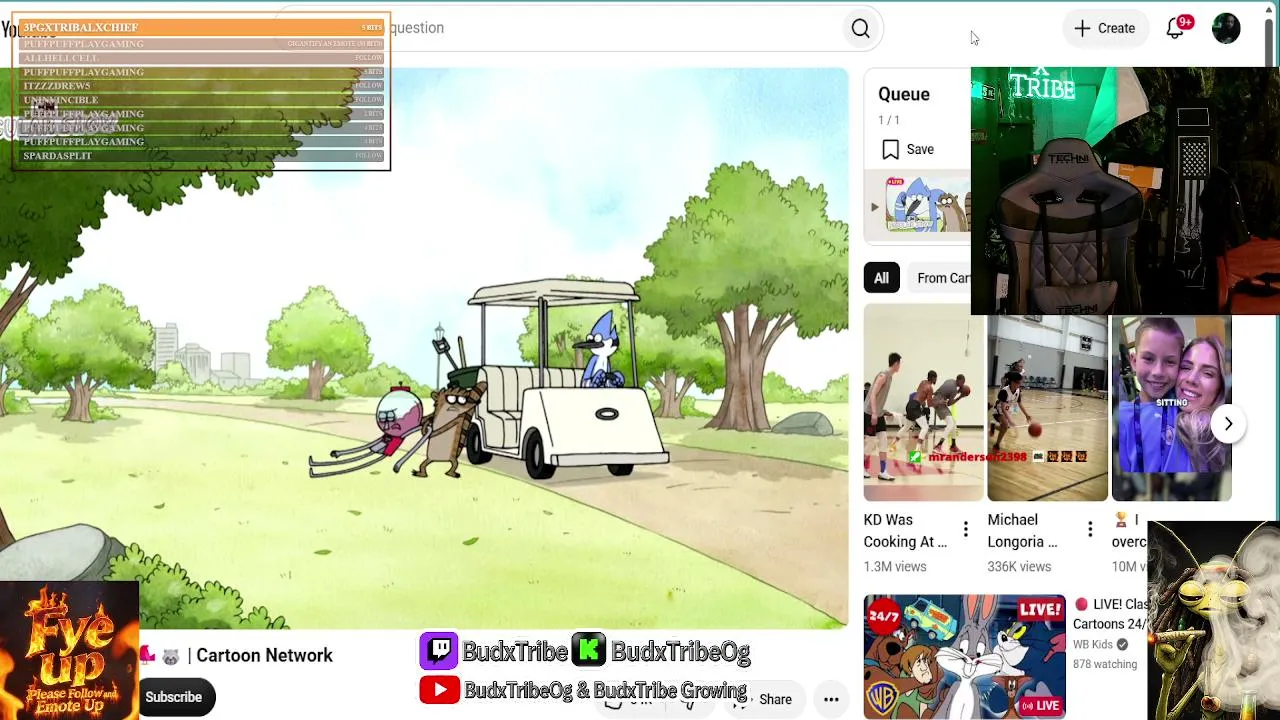The image size is (1280, 720).
Task: Click the Share button below the video
Action: pos(766,700)
